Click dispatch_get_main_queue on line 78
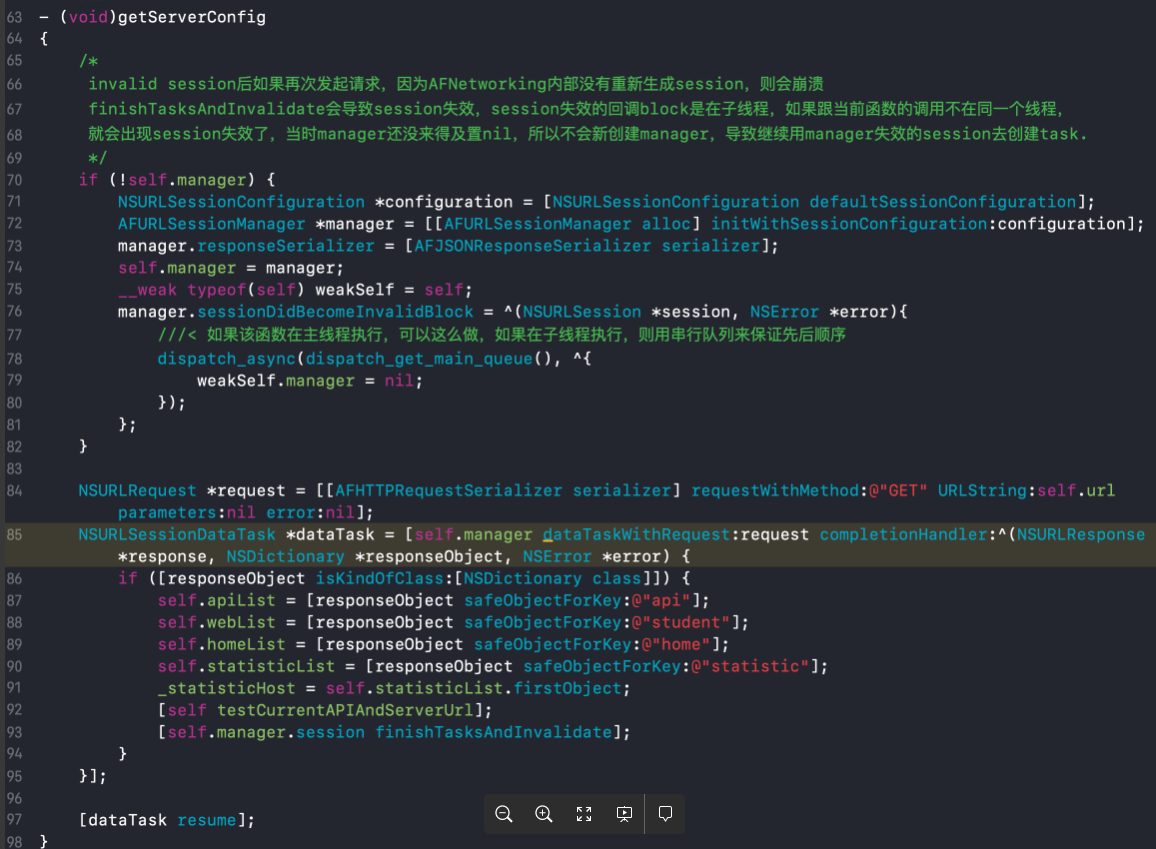Viewport: 1156px width, 849px height. (x=419, y=359)
